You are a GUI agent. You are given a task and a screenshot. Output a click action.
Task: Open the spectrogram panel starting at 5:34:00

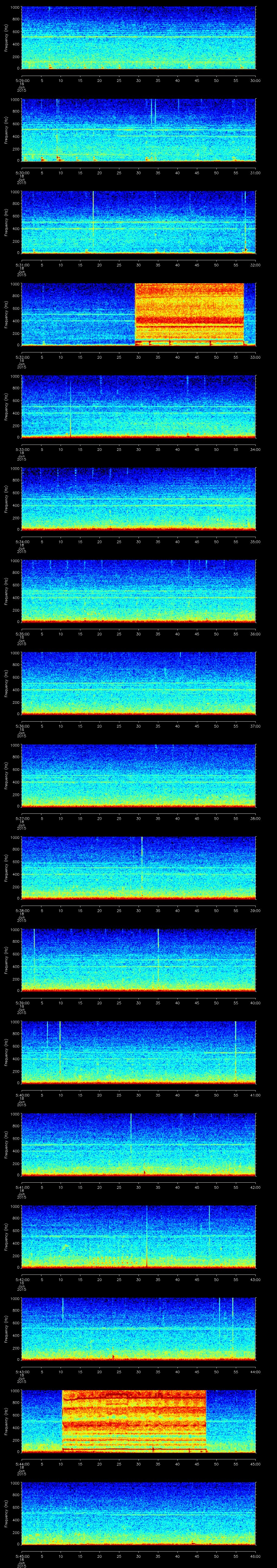(138, 499)
